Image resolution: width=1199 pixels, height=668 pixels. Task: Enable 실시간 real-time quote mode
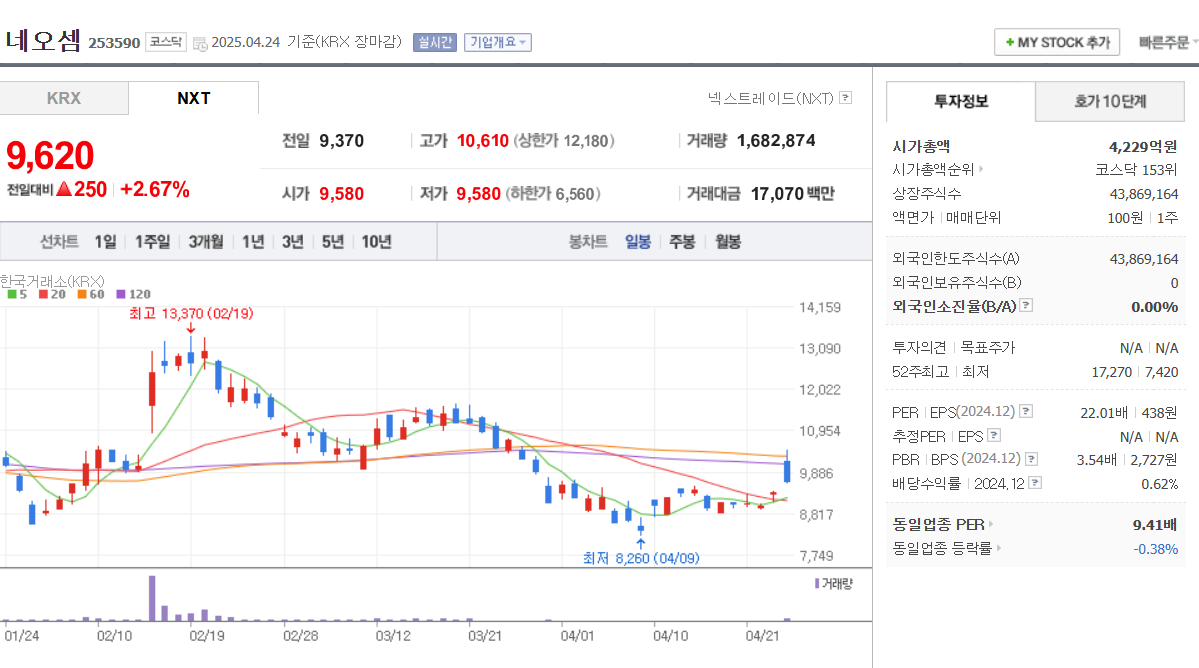click(435, 42)
